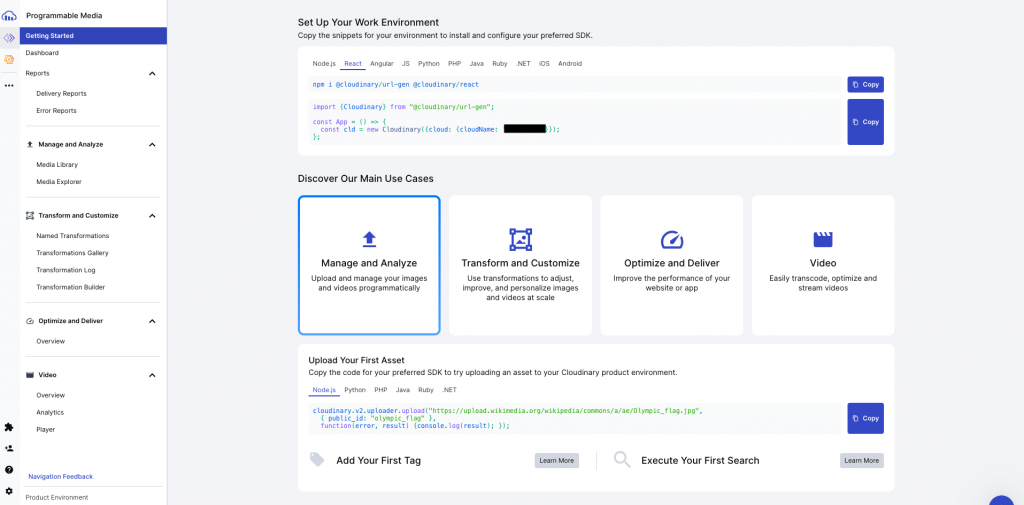Image resolution: width=1024 pixels, height=505 pixels.
Task: Open the settings gear icon
Action: point(9,491)
